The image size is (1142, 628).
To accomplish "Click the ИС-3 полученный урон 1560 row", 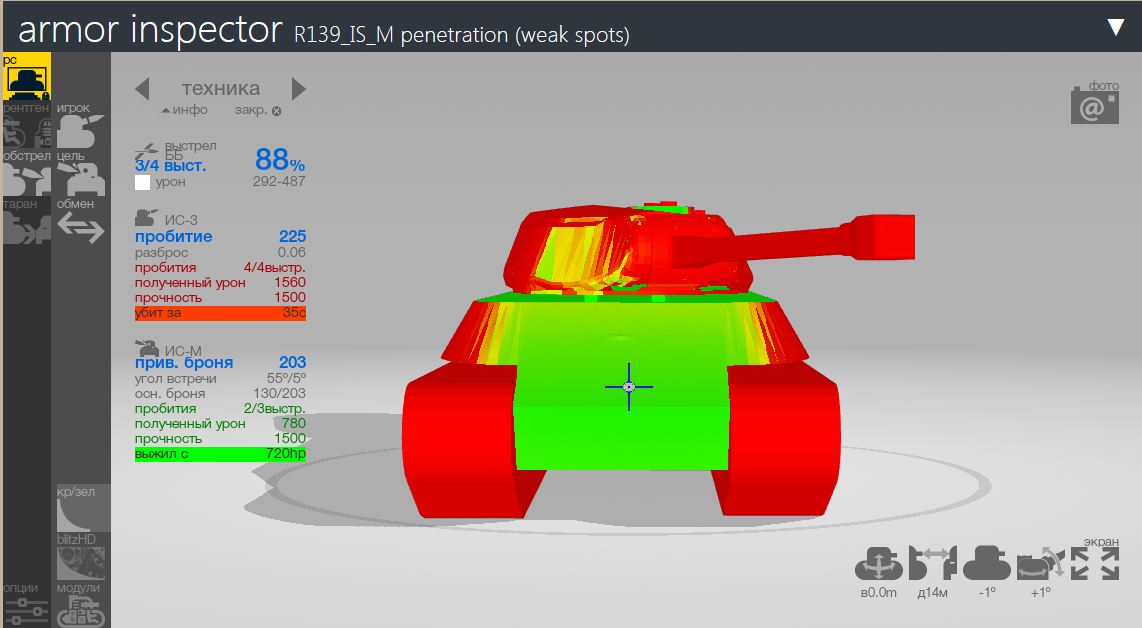I will click(x=220, y=282).
